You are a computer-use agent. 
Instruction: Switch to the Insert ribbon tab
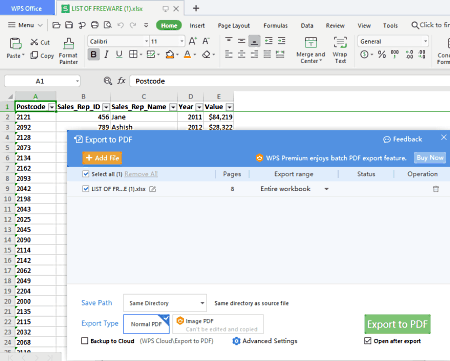[197, 26]
